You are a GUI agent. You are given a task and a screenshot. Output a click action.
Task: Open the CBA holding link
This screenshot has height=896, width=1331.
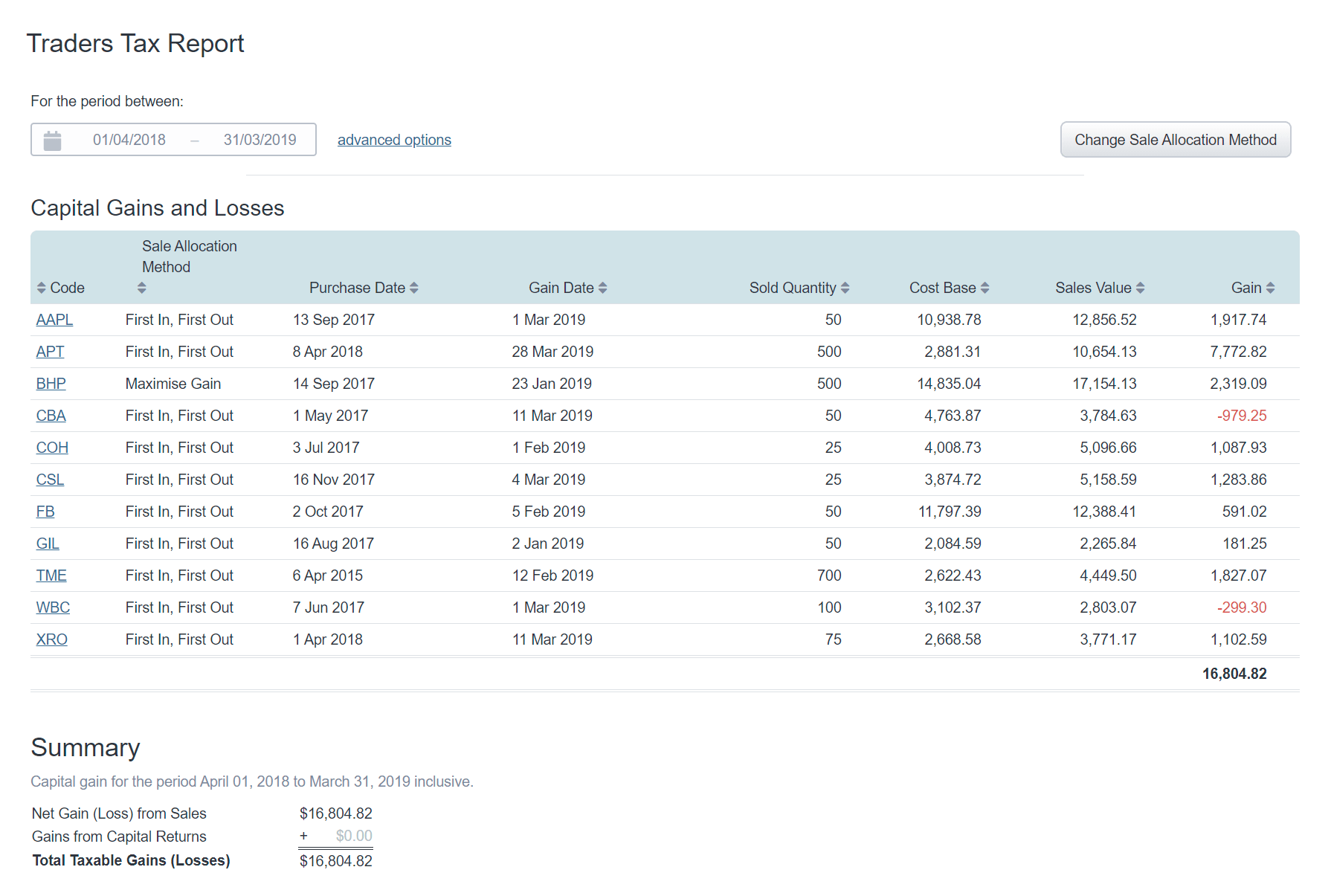(x=51, y=416)
